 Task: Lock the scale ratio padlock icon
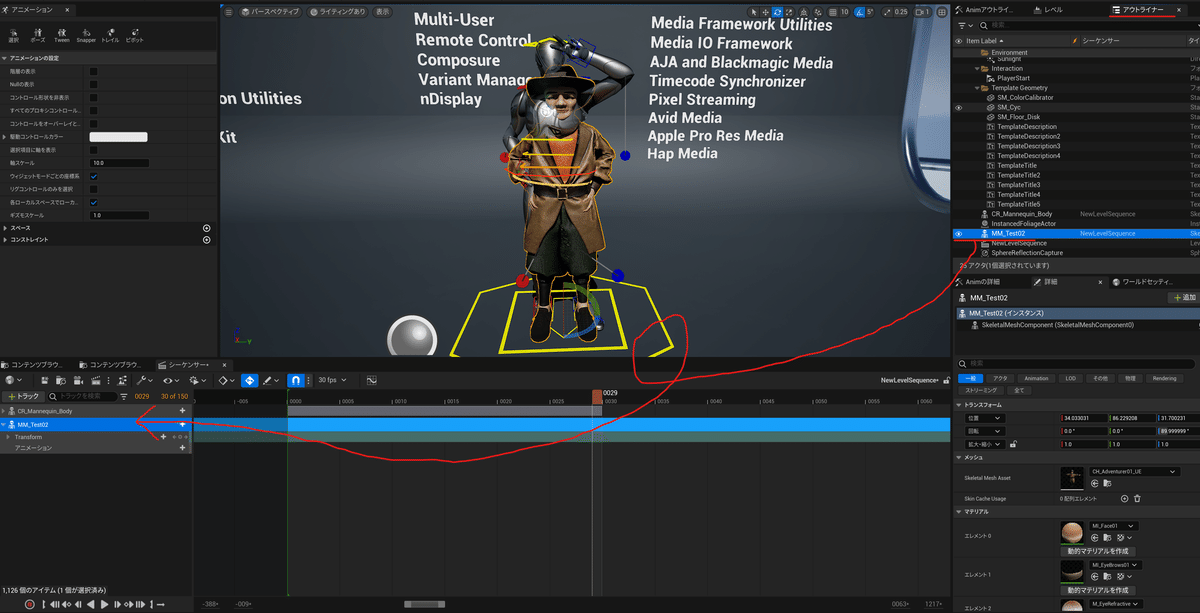(1014, 443)
